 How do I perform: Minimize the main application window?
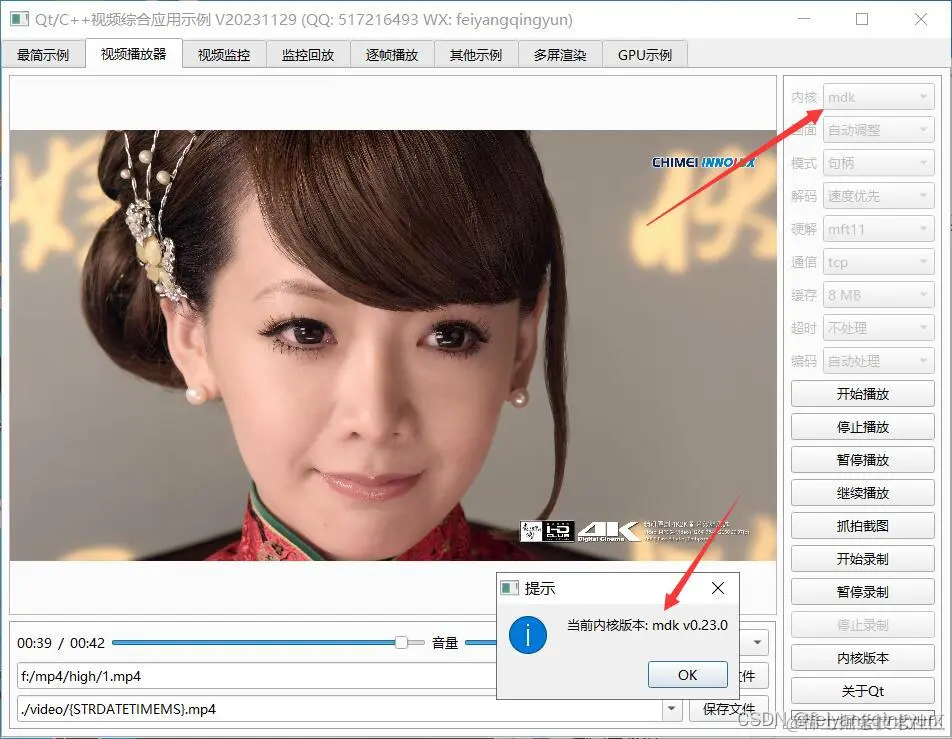pos(804,19)
